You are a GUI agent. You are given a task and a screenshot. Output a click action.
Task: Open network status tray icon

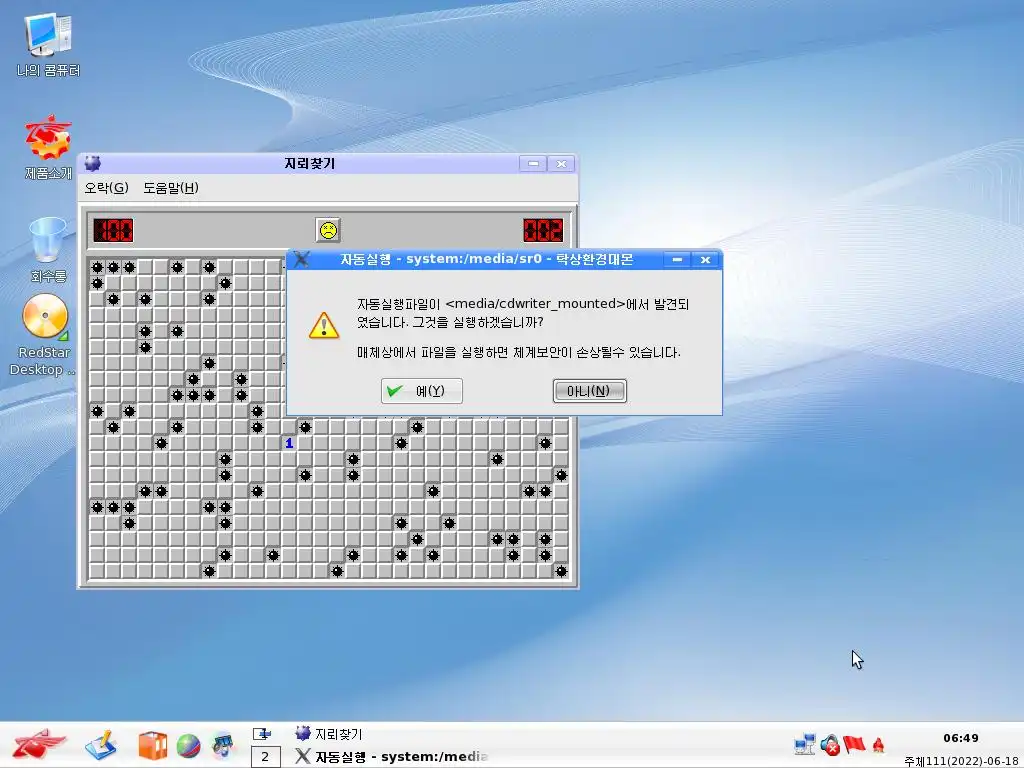point(805,744)
